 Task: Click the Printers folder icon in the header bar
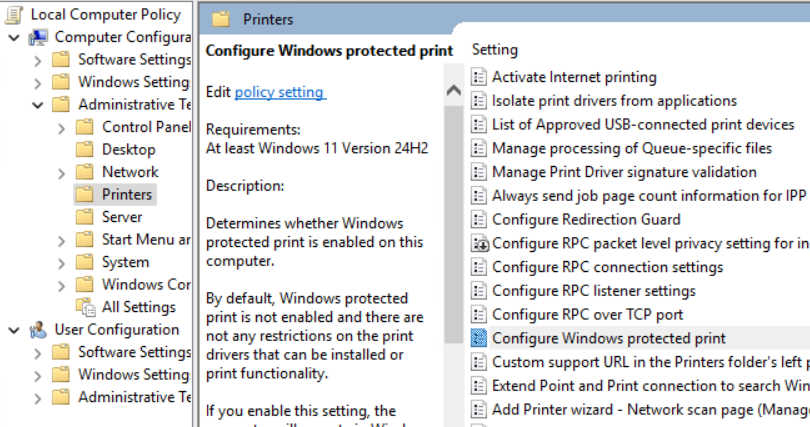(x=221, y=20)
